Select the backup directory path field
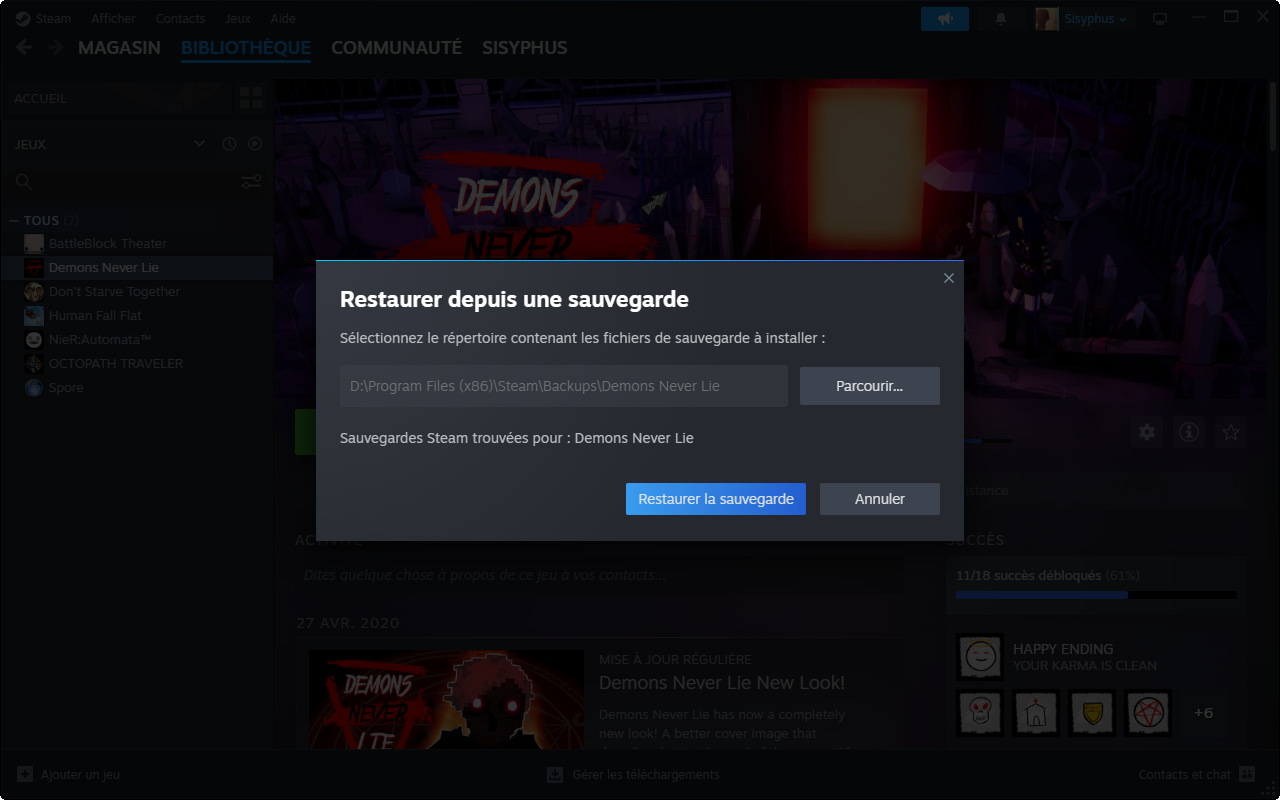1280x800 pixels. pyautogui.click(x=564, y=386)
